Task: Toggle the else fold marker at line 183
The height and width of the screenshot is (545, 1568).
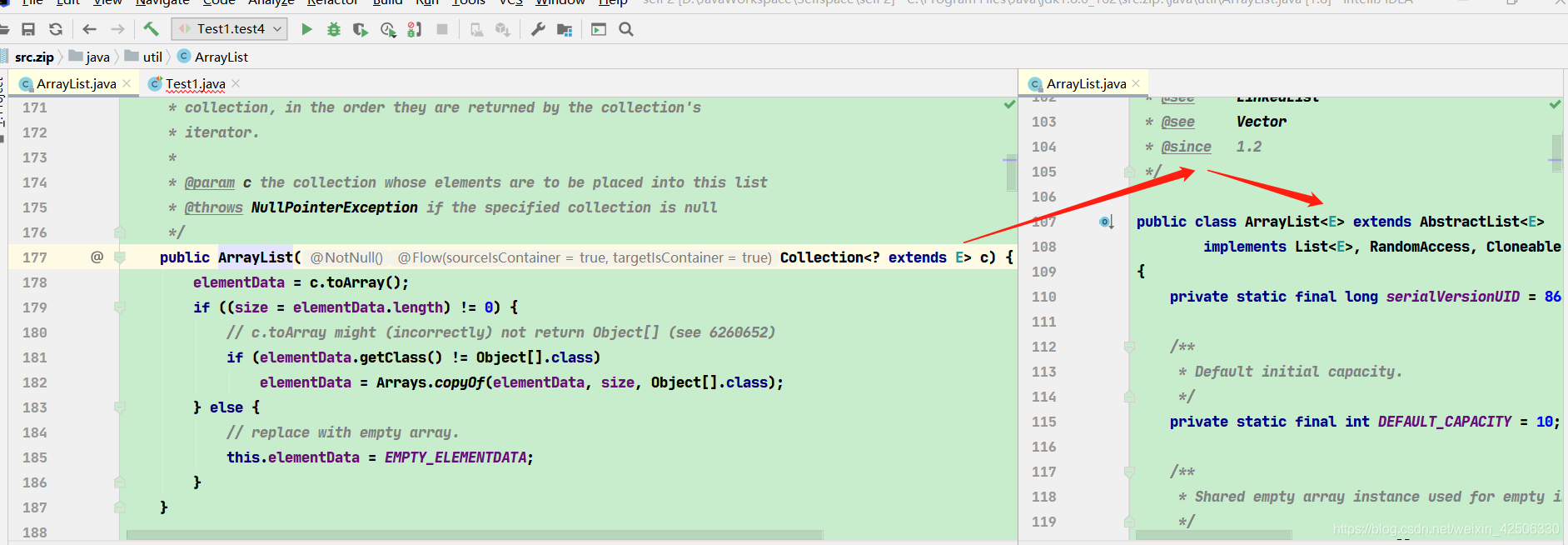Action: 120,407
